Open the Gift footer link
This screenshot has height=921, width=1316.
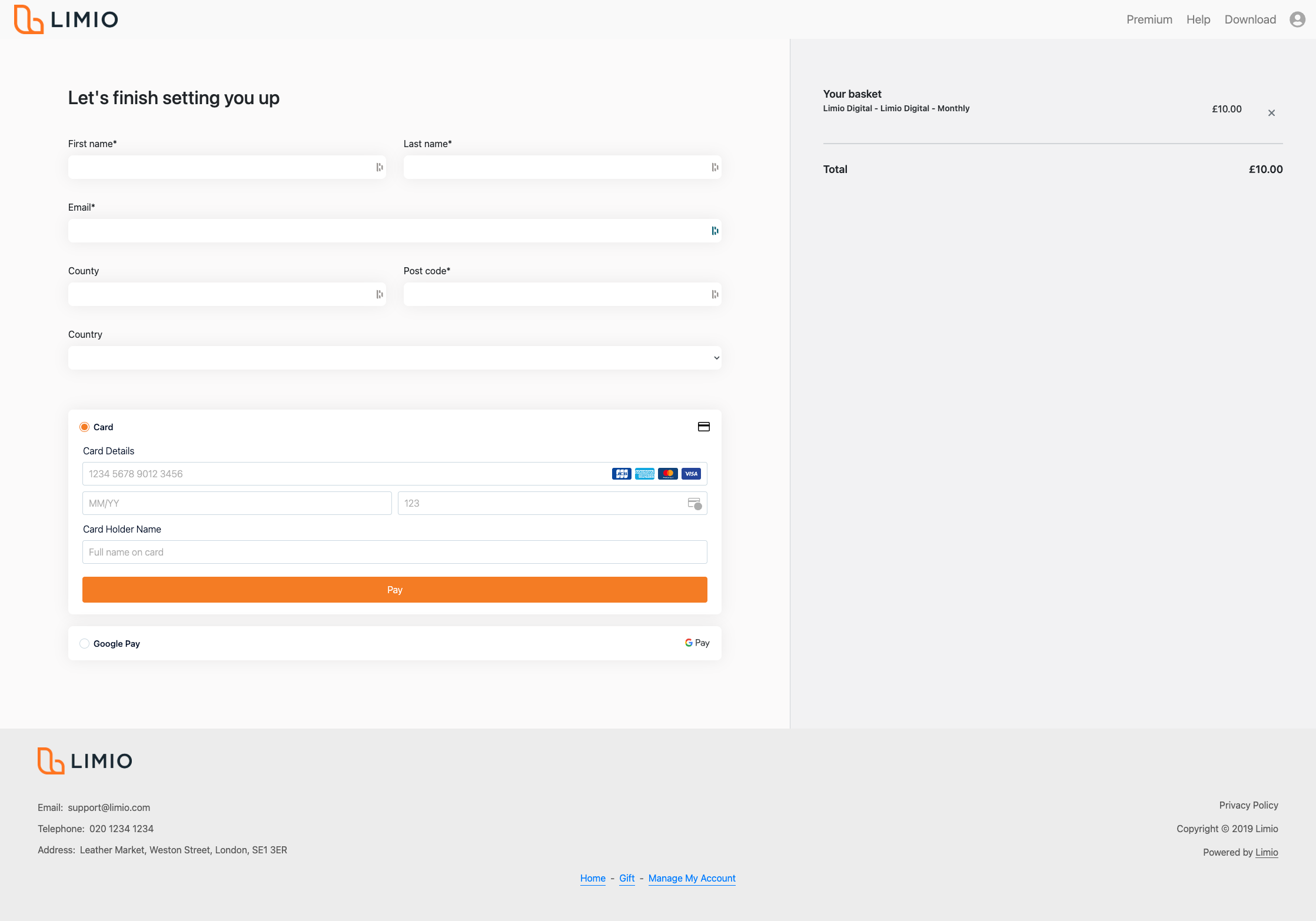point(626,878)
